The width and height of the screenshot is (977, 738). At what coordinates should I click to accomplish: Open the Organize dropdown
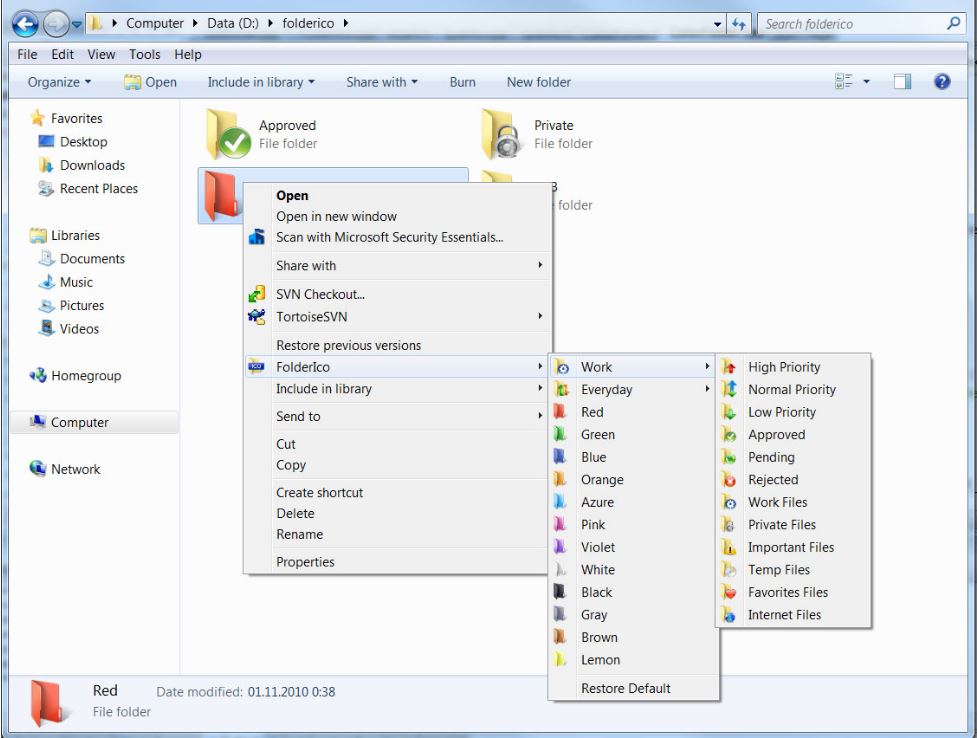(x=59, y=82)
